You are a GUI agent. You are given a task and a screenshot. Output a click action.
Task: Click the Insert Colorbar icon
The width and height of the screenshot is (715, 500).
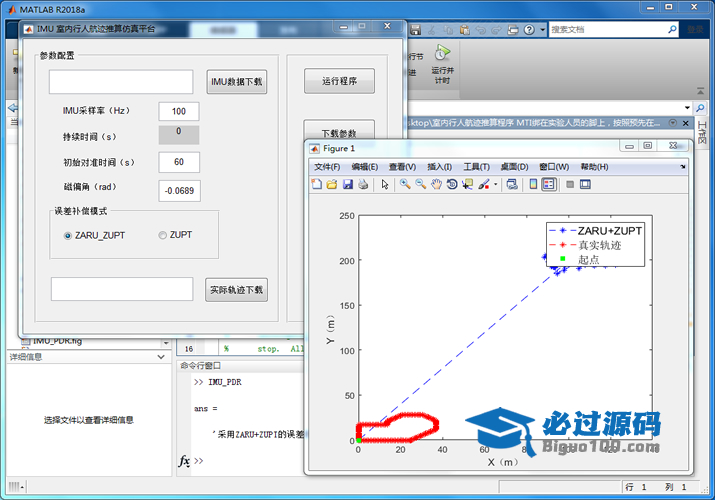click(533, 184)
